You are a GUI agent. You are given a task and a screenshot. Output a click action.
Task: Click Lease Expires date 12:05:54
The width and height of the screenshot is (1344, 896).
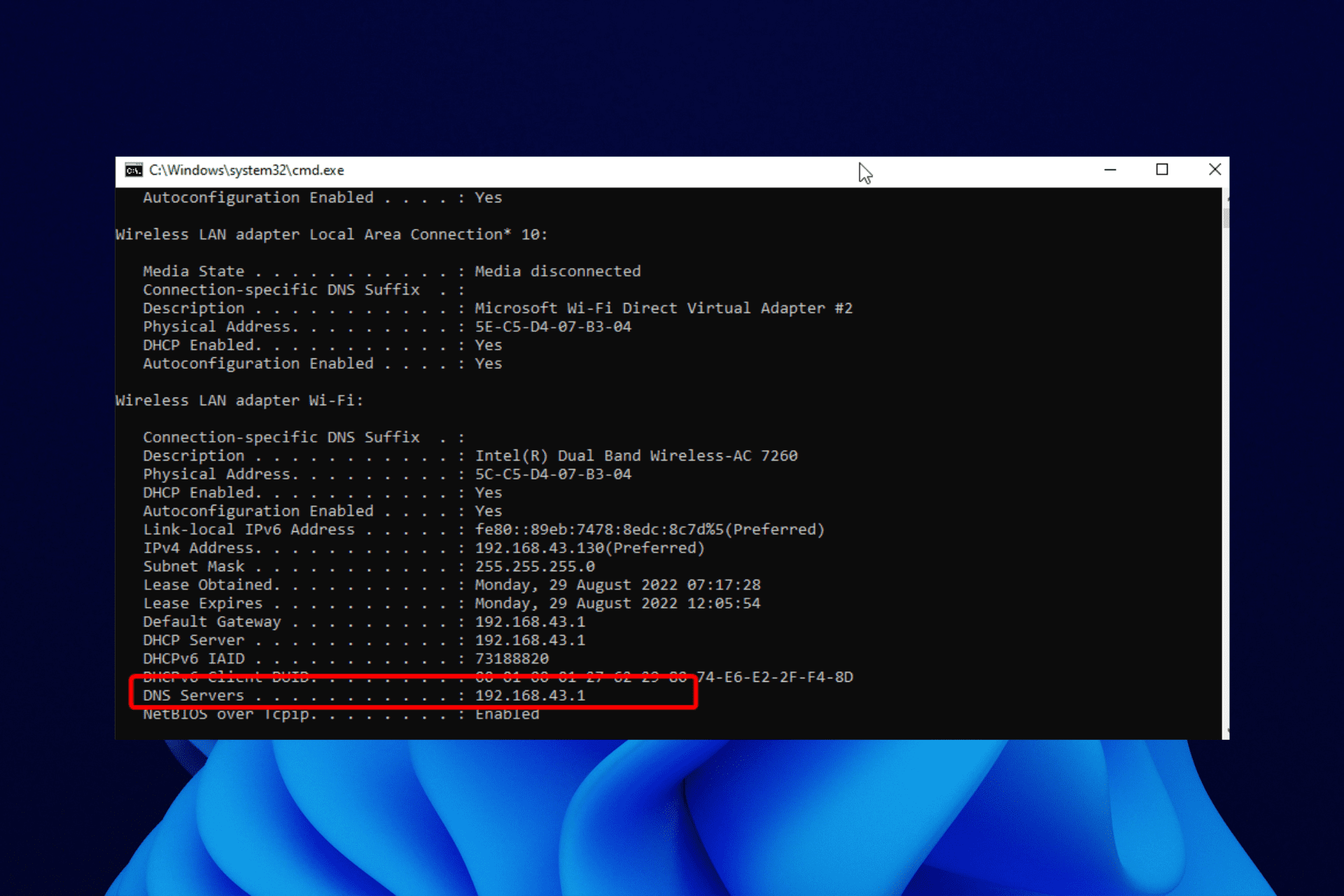coord(617,603)
